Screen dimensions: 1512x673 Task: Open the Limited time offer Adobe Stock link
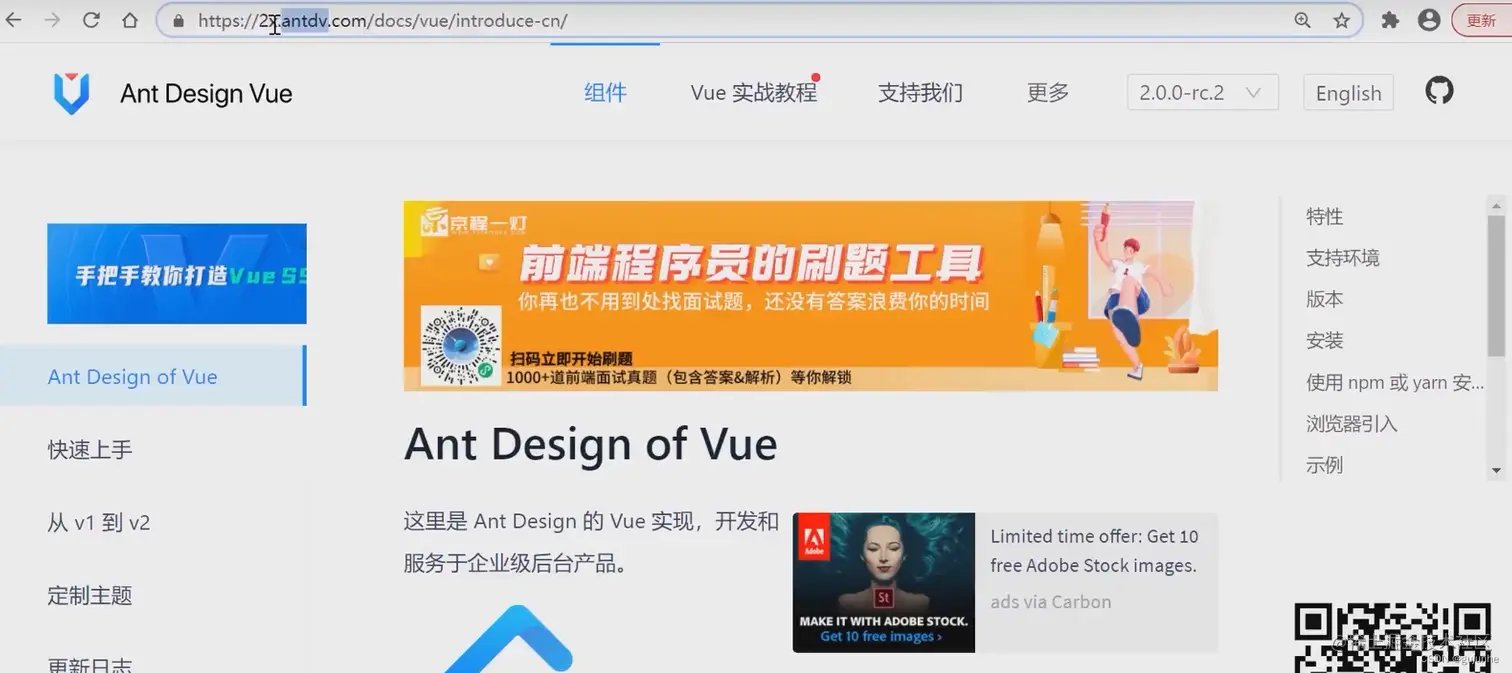click(1094, 551)
